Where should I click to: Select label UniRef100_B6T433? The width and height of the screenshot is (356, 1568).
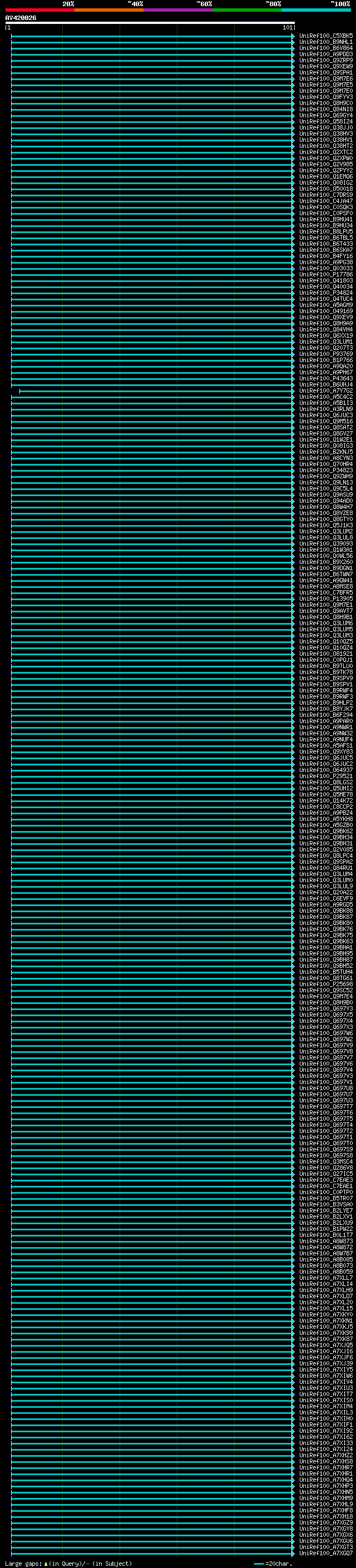click(x=326, y=244)
